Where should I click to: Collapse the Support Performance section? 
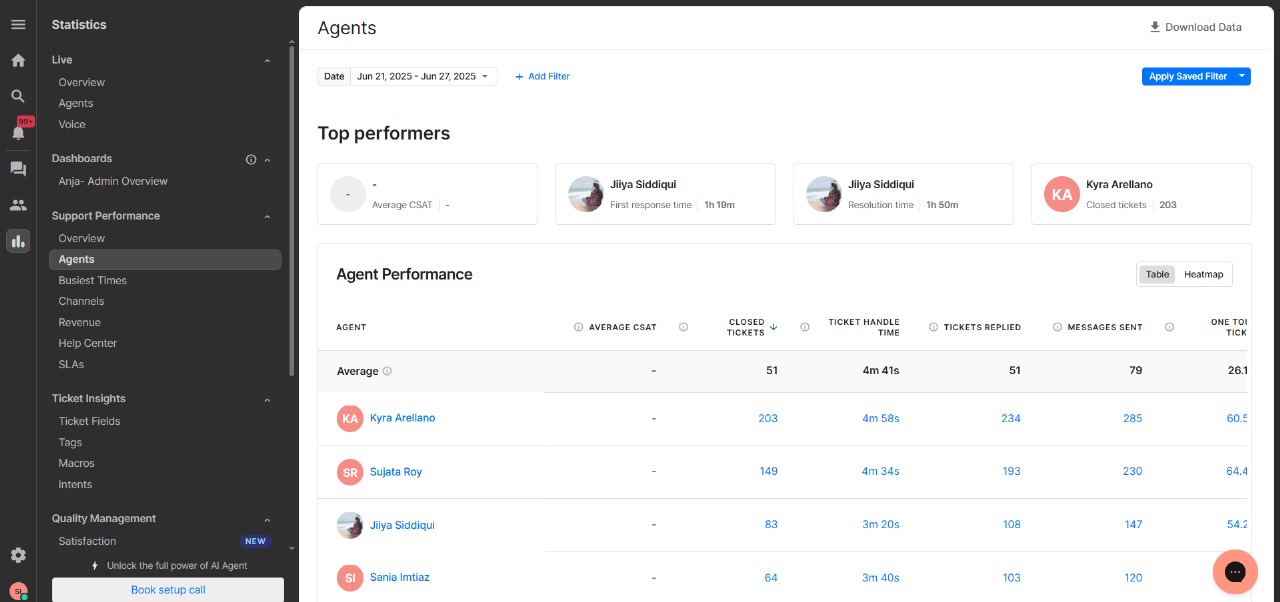click(267, 216)
